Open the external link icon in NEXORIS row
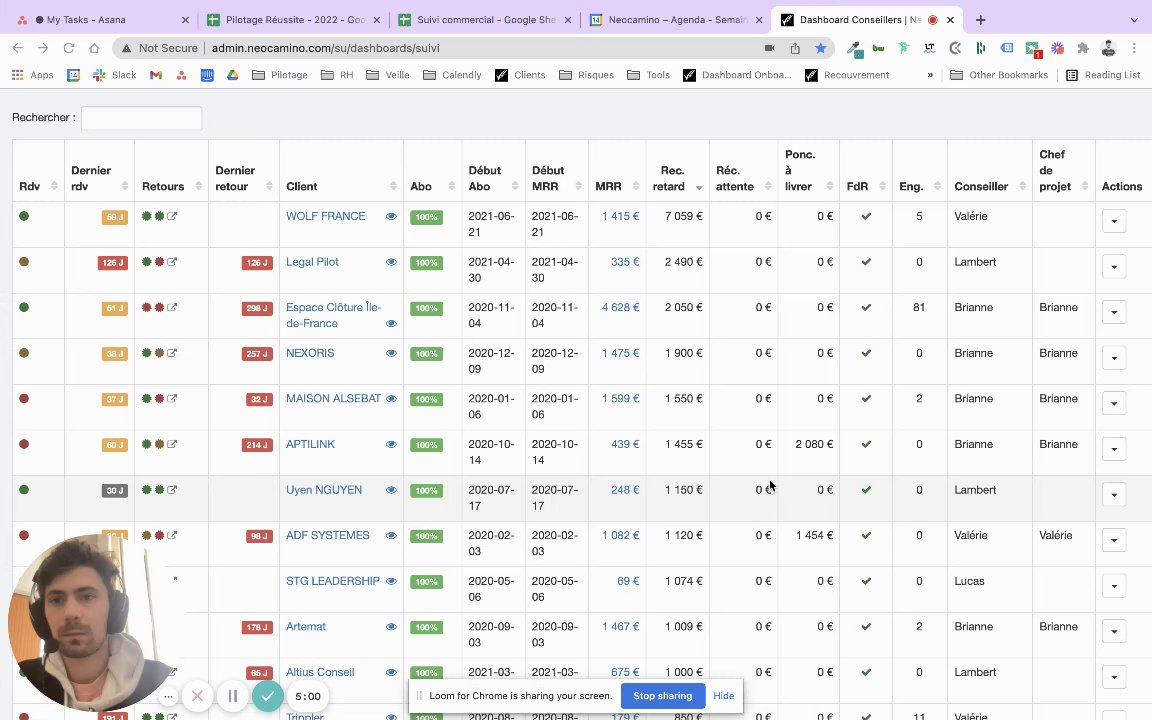This screenshot has height=720, width=1152. [172, 353]
